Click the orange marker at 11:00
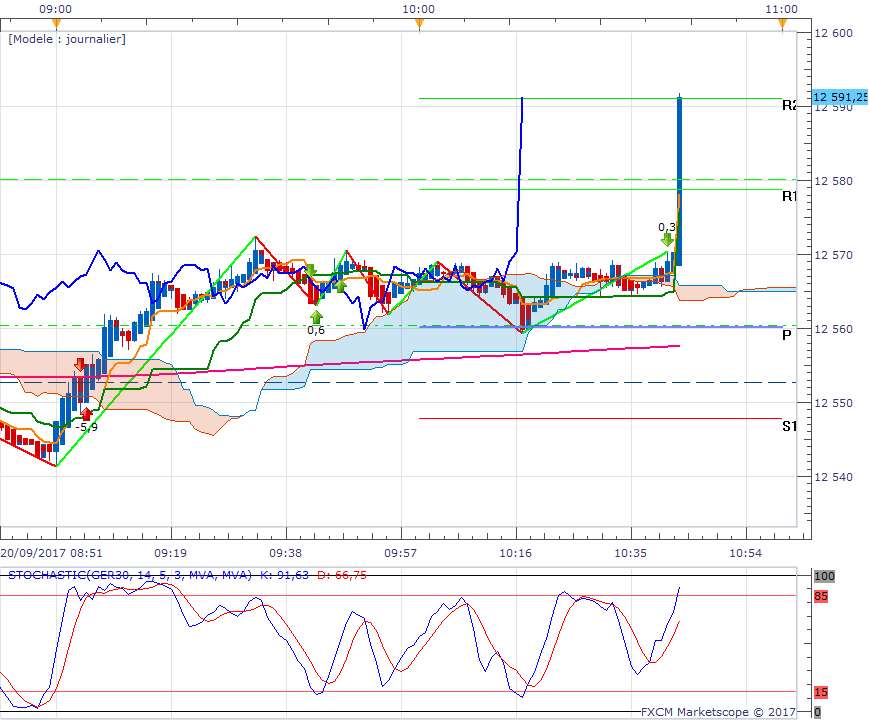The height and width of the screenshot is (720, 869). tap(783, 23)
